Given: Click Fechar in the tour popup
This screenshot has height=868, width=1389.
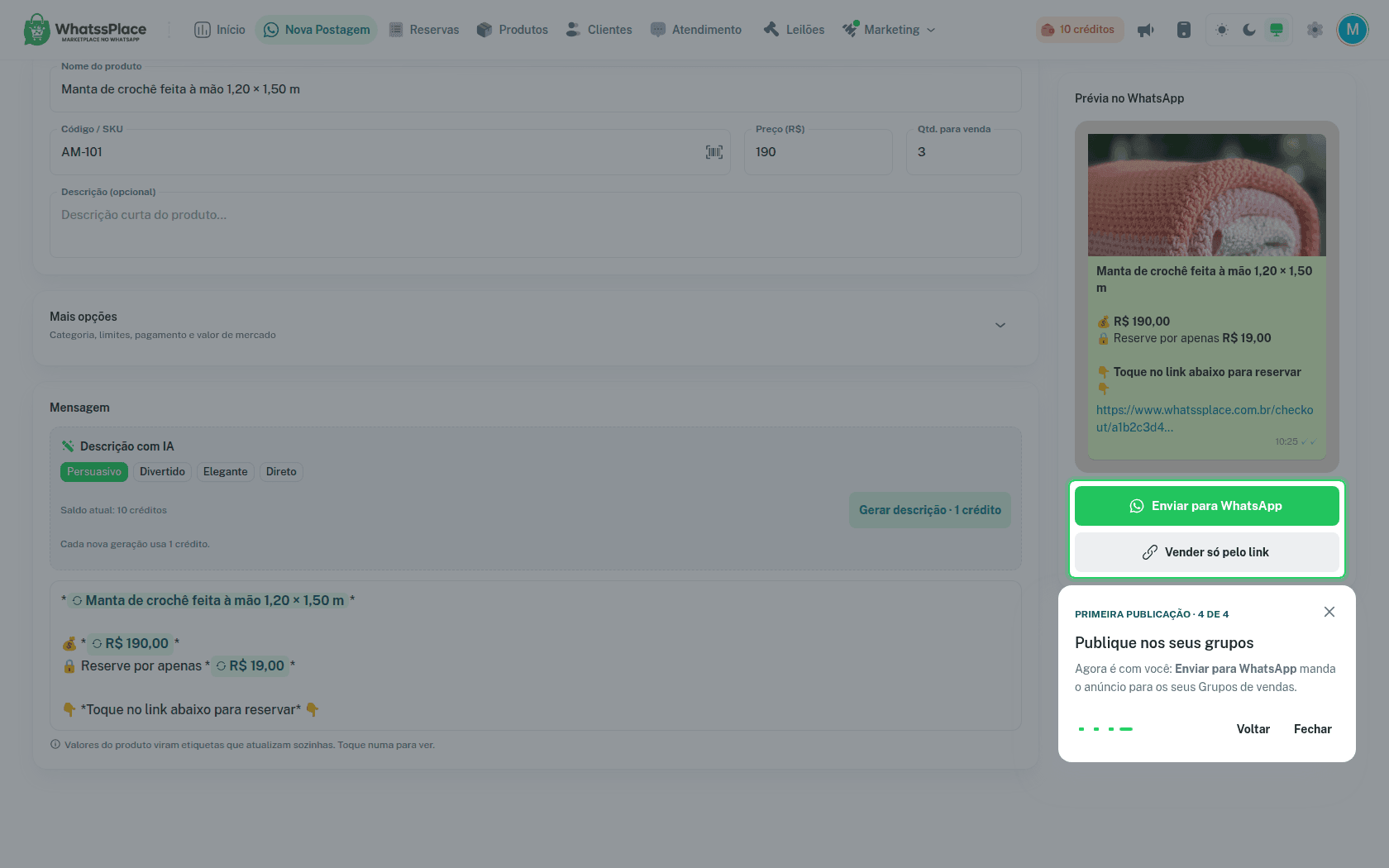Looking at the screenshot, I should click(1313, 729).
